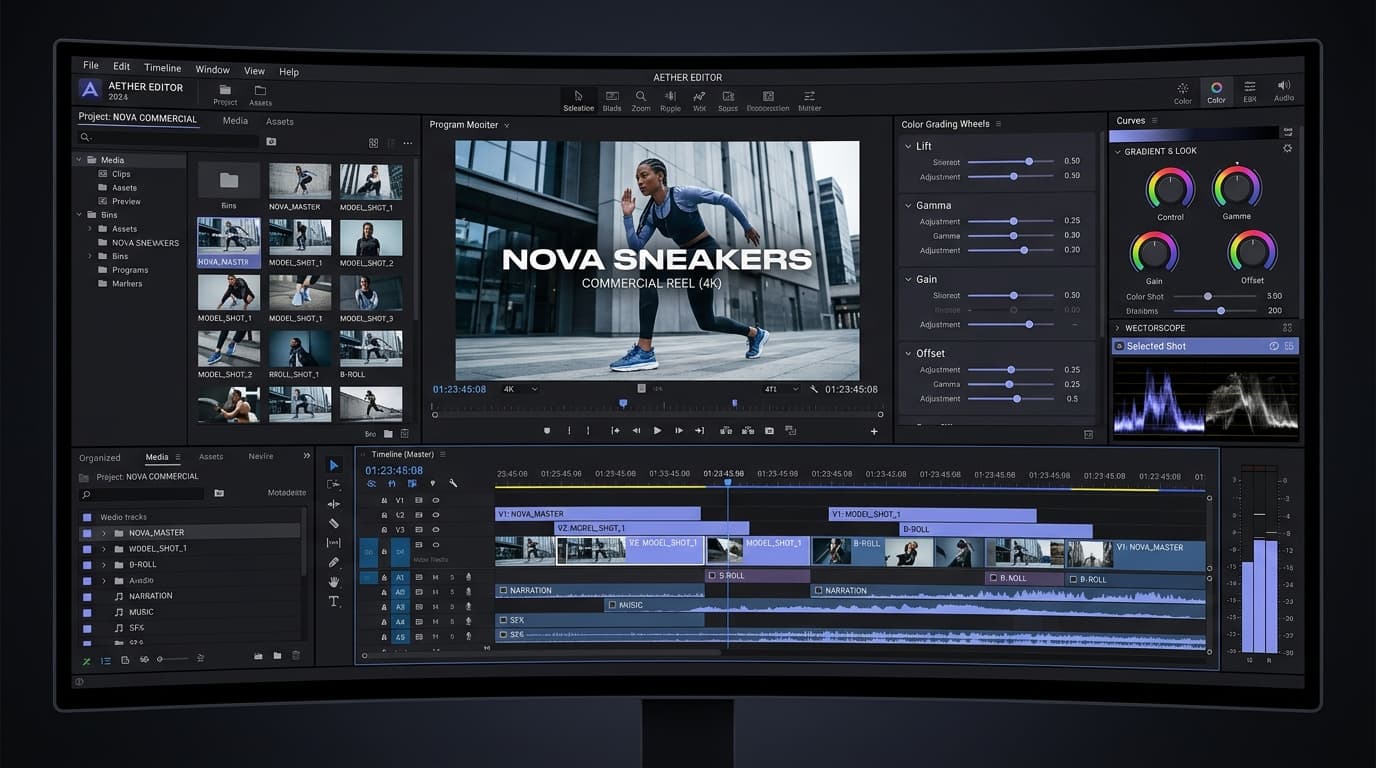Open the Window menu
1376x768 pixels.
pyautogui.click(x=212, y=70)
